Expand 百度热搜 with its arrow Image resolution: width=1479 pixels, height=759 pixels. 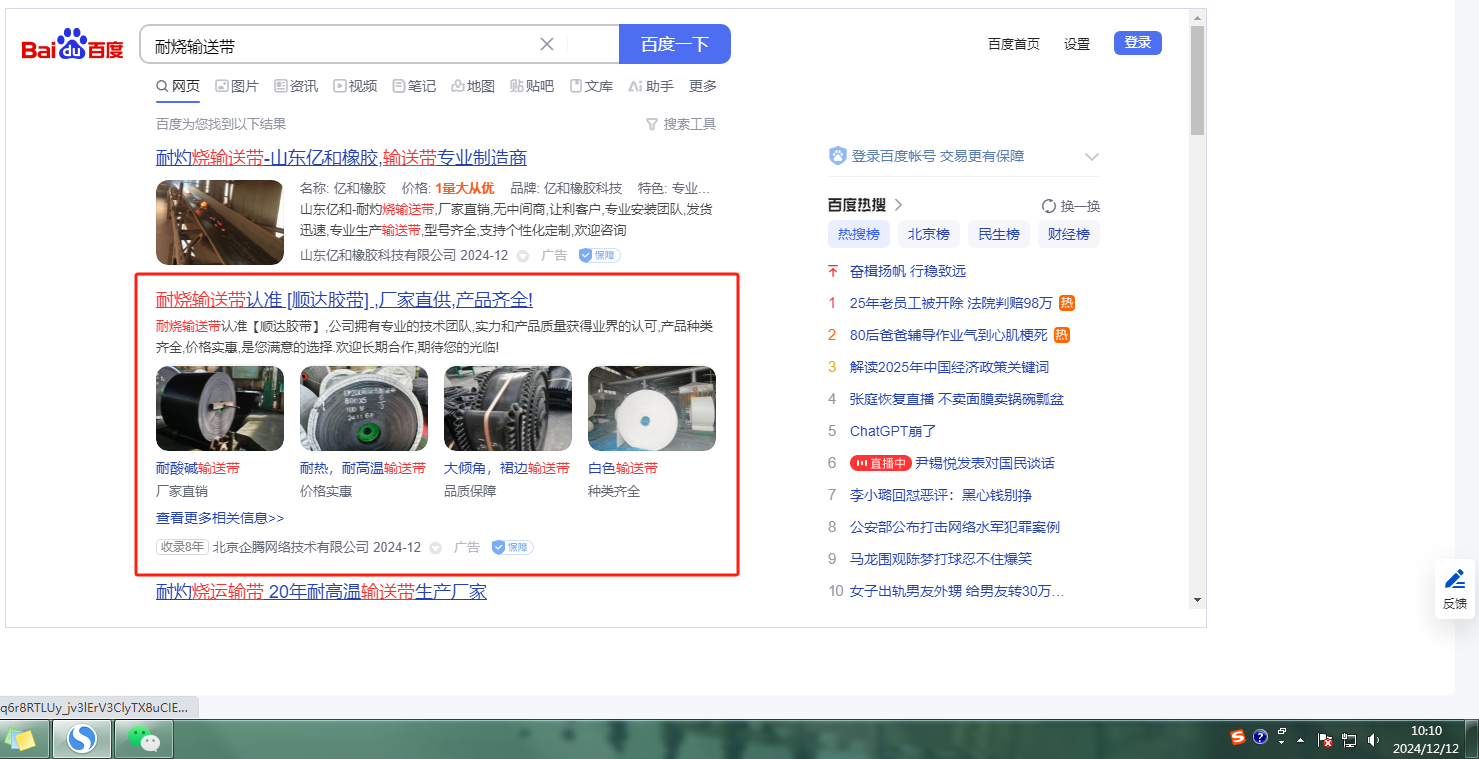coord(898,205)
